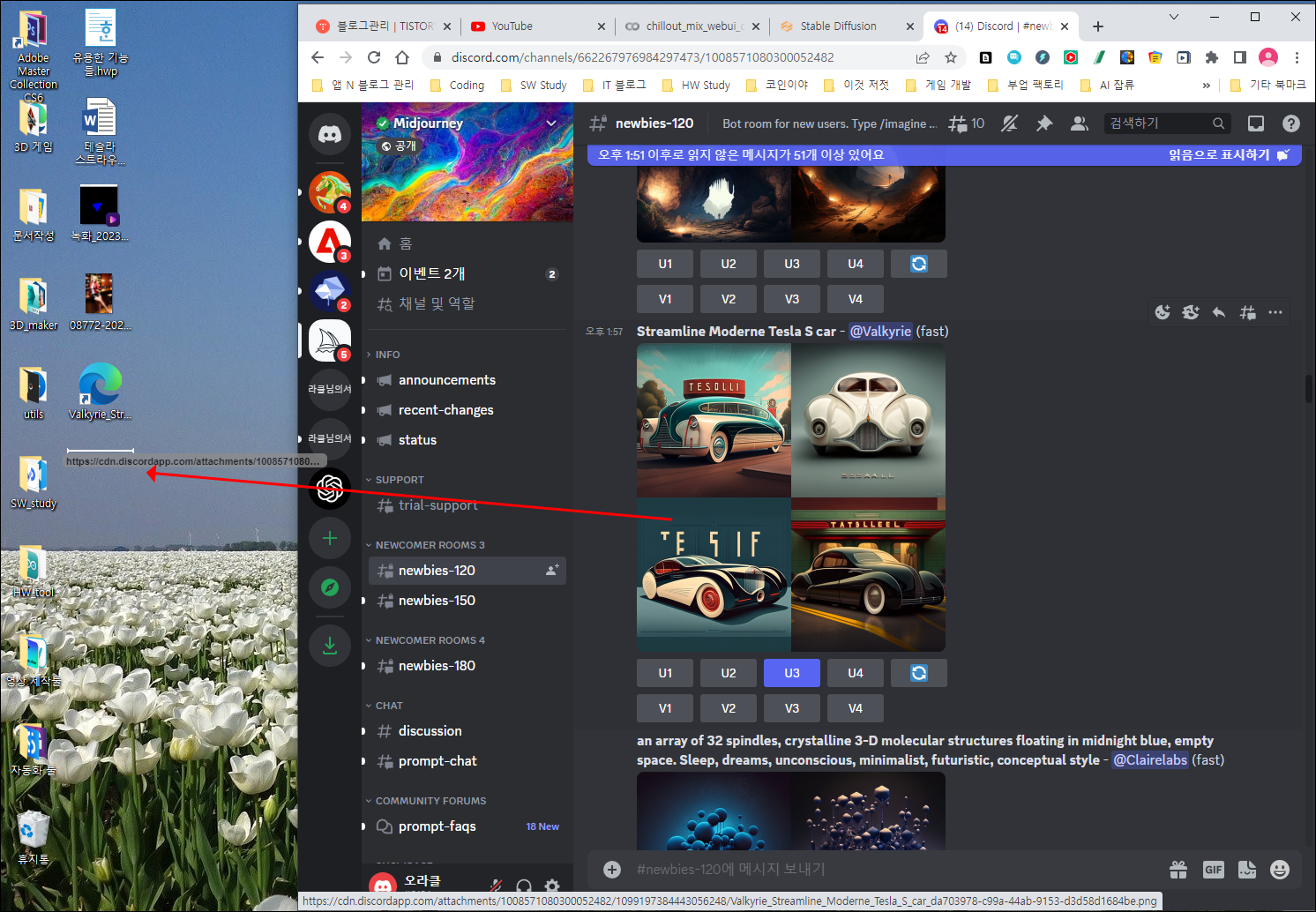Create thread from hovered message icon

point(1247,312)
